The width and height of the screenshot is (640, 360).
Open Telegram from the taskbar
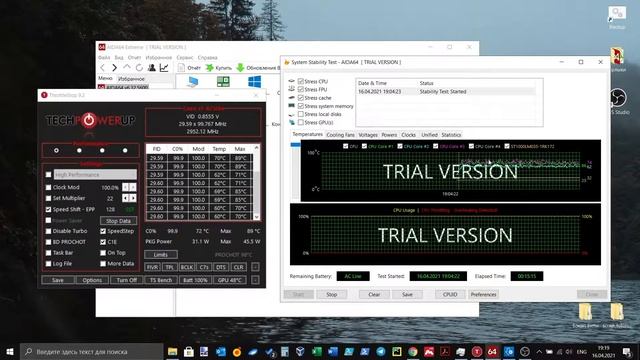(380, 351)
